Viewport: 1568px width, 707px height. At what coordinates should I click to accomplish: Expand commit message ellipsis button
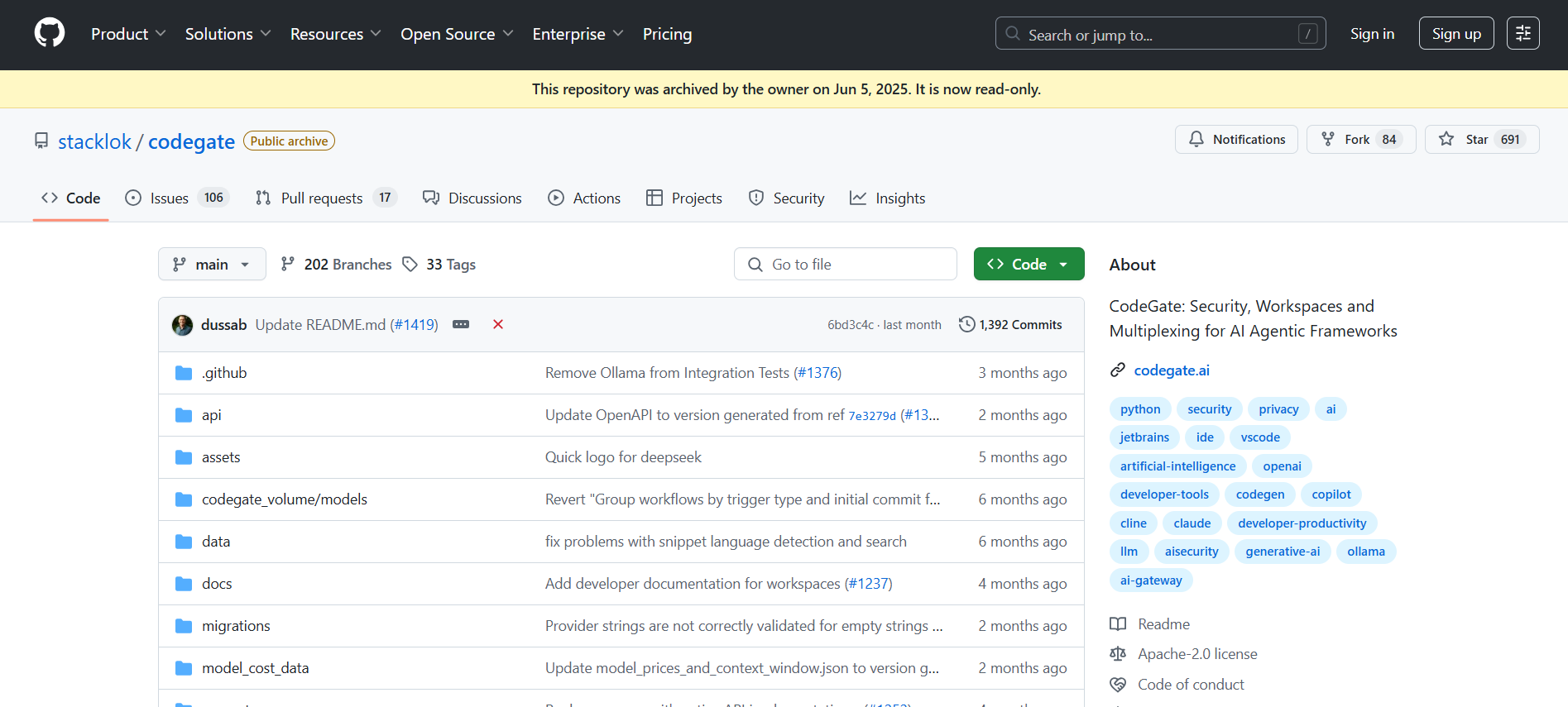461,324
